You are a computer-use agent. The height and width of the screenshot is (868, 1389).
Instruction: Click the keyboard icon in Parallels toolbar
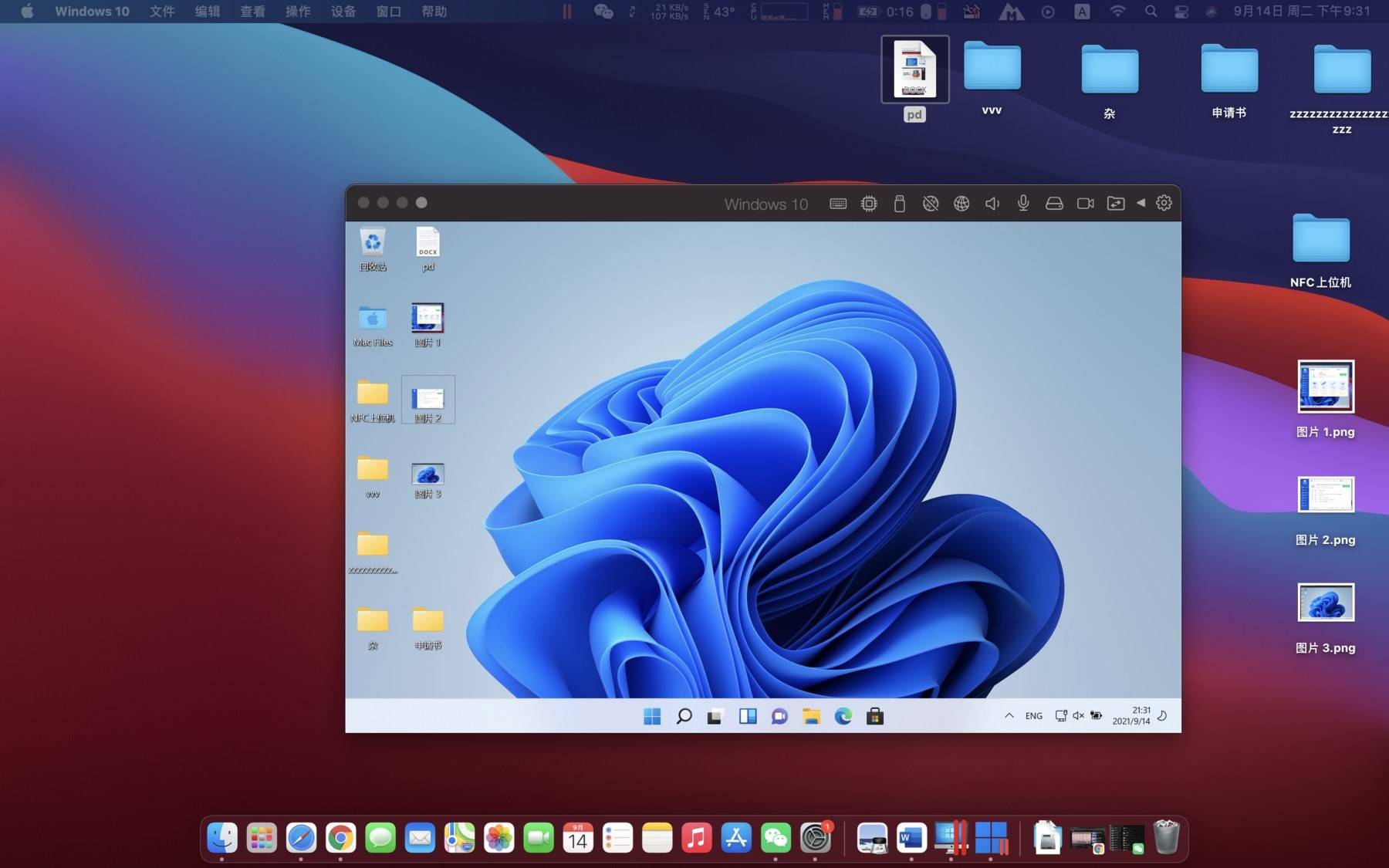point(837,203)
